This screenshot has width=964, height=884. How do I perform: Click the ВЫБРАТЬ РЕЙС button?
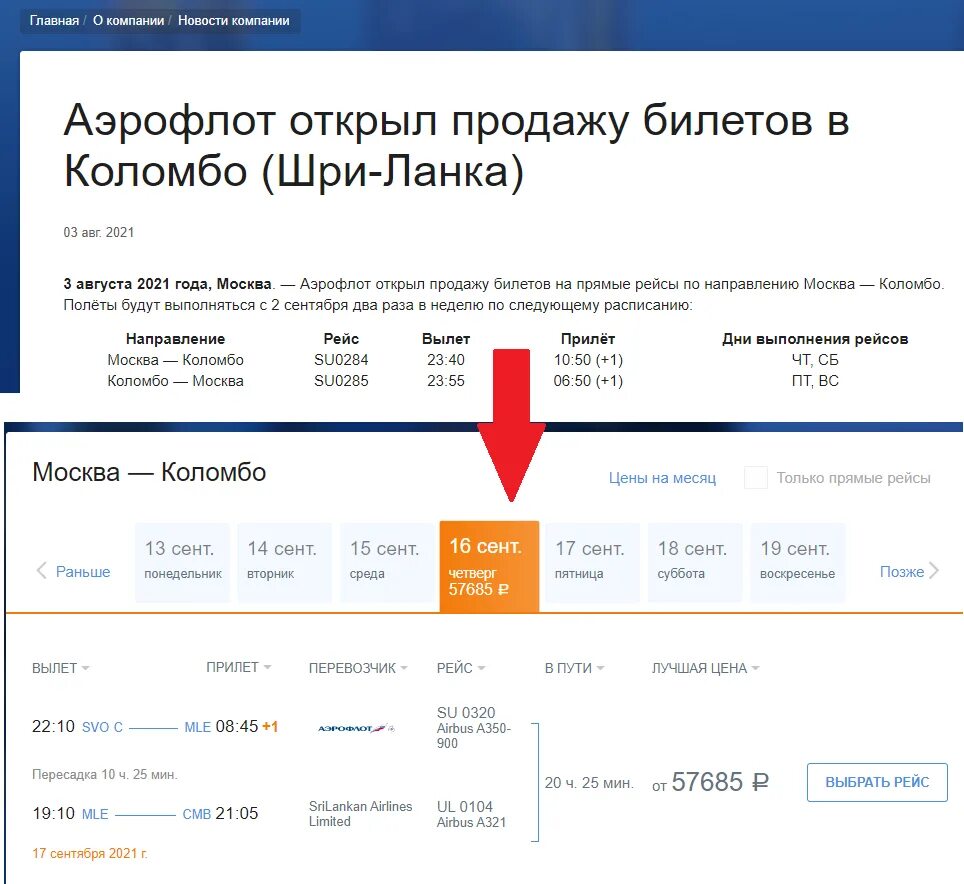[877, 782]
